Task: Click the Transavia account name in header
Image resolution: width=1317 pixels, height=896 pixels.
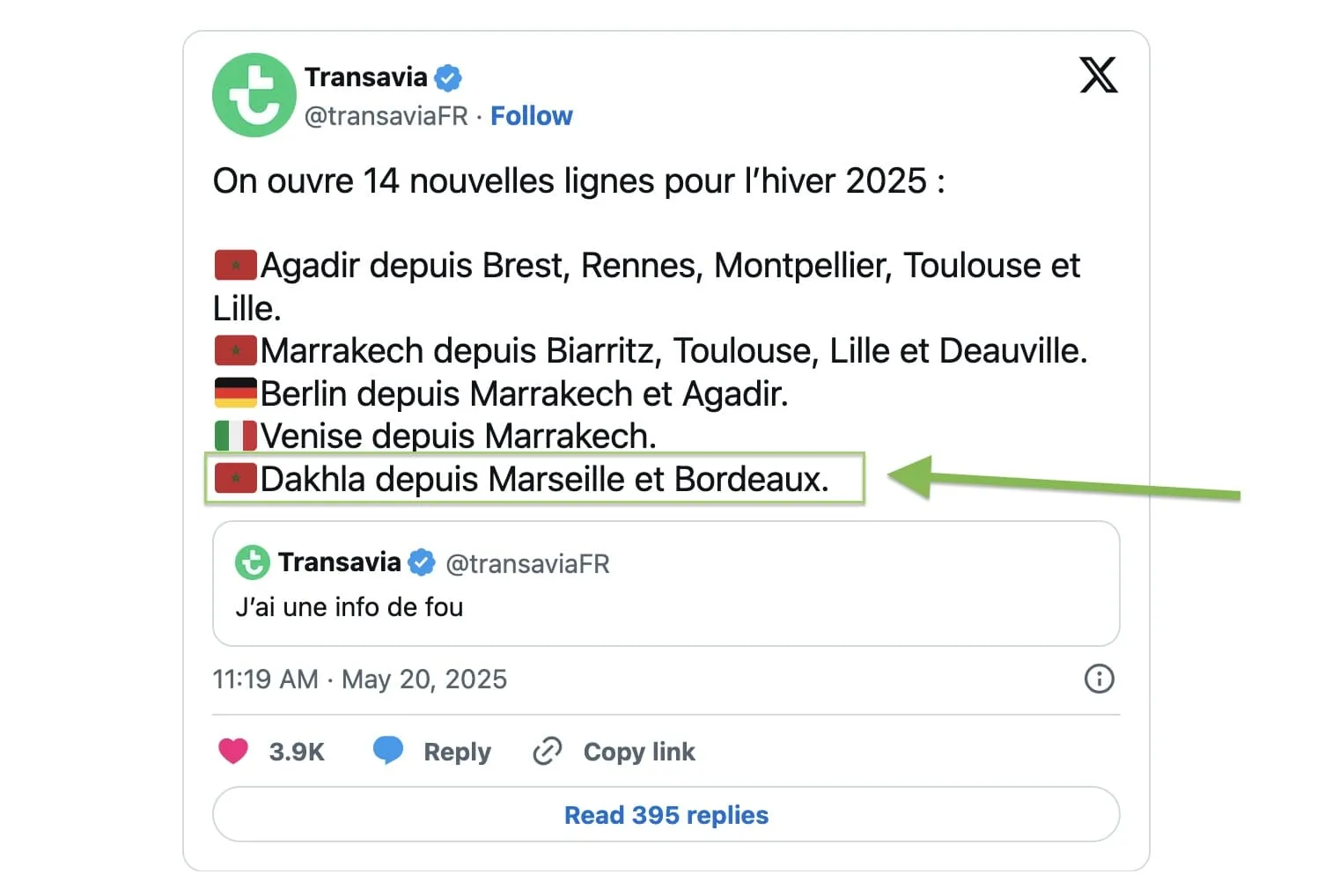Action: 365,77
